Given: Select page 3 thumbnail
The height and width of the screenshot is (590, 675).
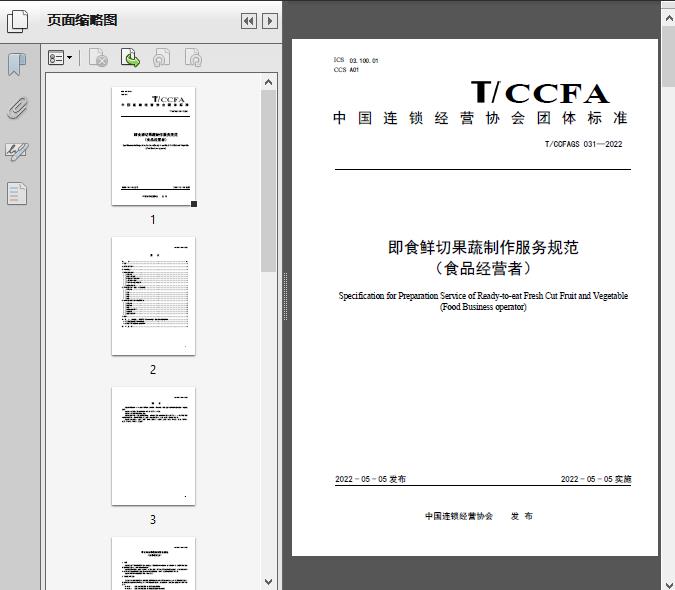Looking at the screenshot, I should click(153, 446).
